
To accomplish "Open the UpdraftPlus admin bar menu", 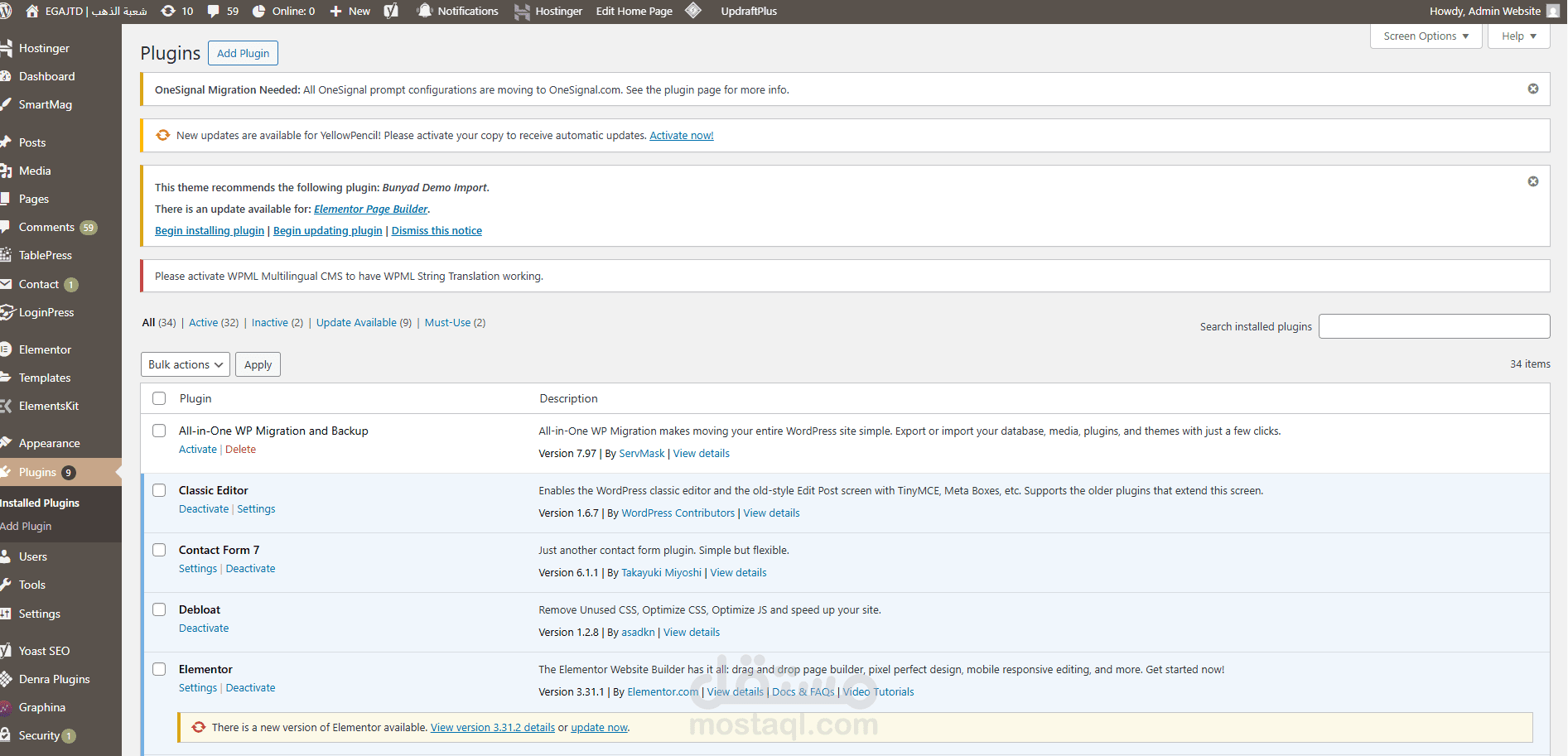I will (x=749, y=12).
